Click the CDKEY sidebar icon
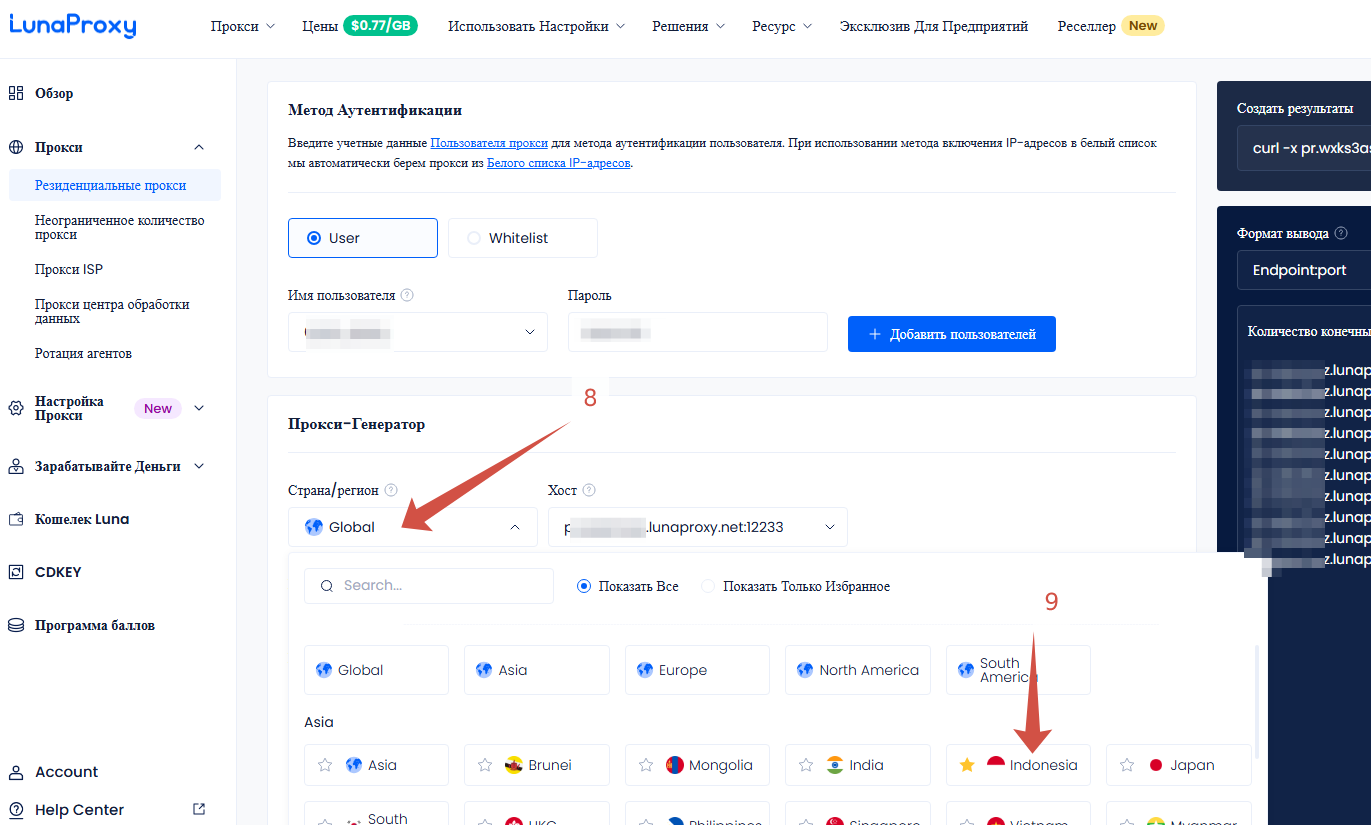 [16, 572]
